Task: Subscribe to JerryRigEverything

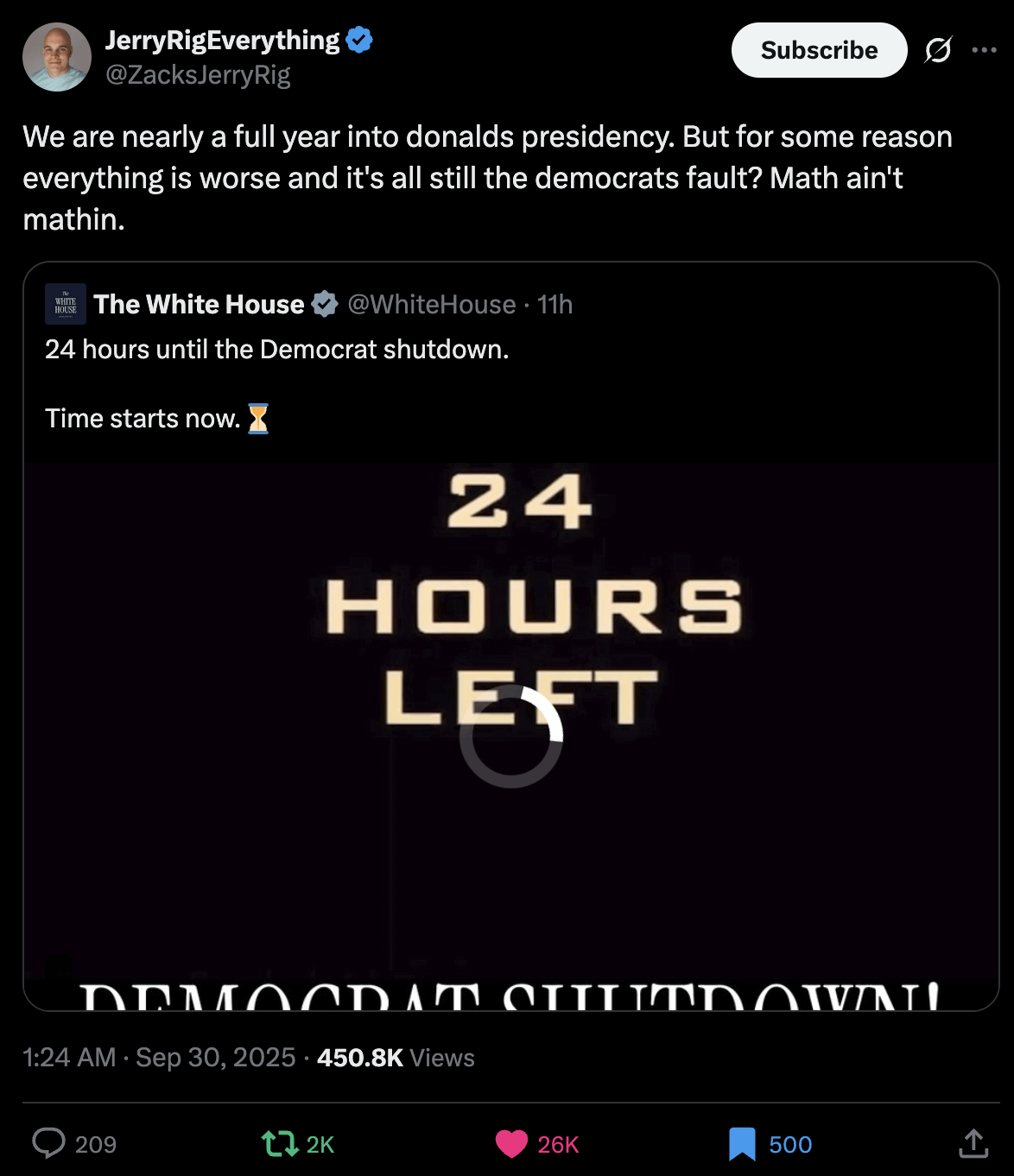Action: click(819, 50)
